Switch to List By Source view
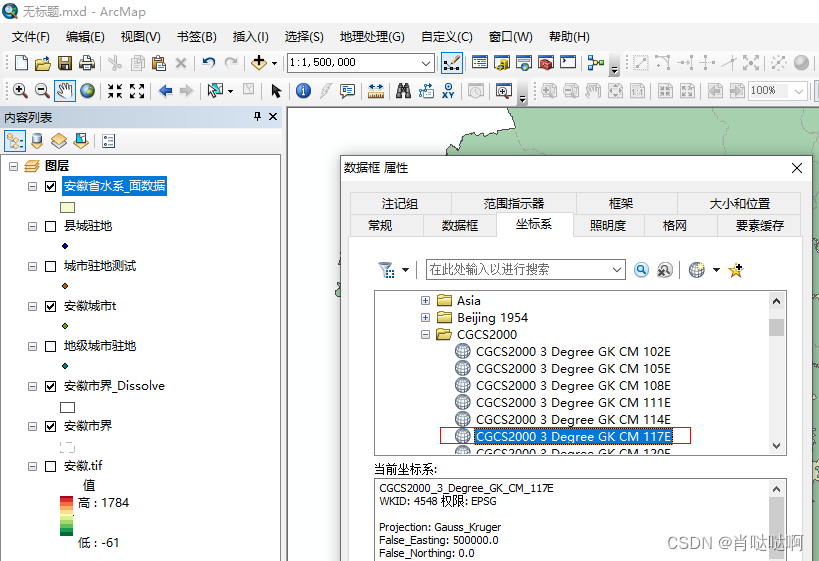The image size is (819, 561). [x=37, y=141]
